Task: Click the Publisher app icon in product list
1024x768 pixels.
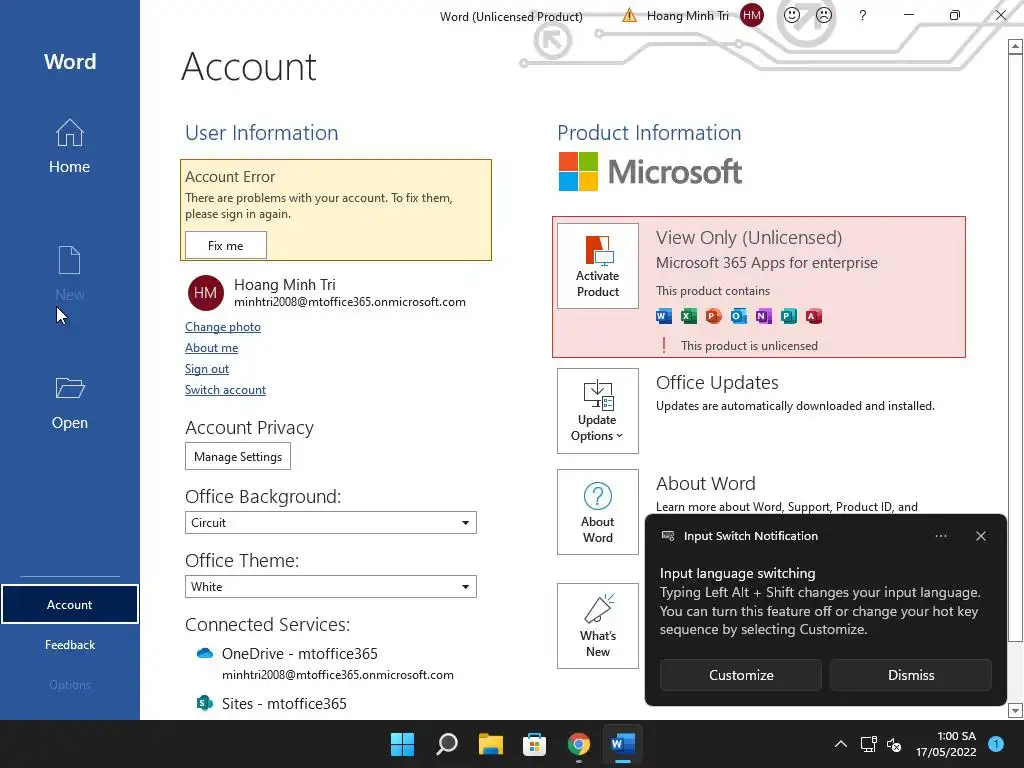Action: [x=788, y=317]
